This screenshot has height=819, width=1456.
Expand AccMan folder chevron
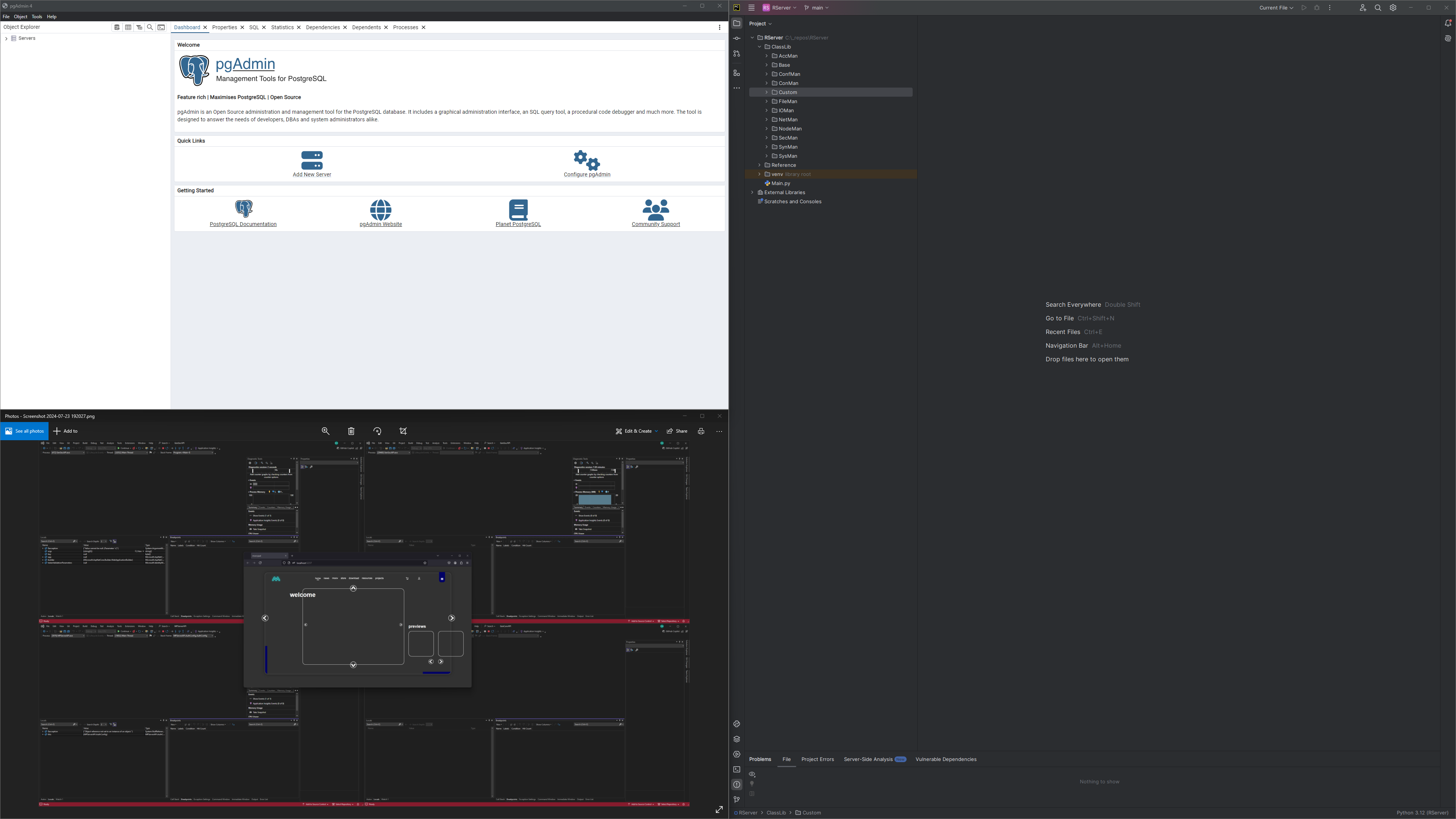(766, 56)
